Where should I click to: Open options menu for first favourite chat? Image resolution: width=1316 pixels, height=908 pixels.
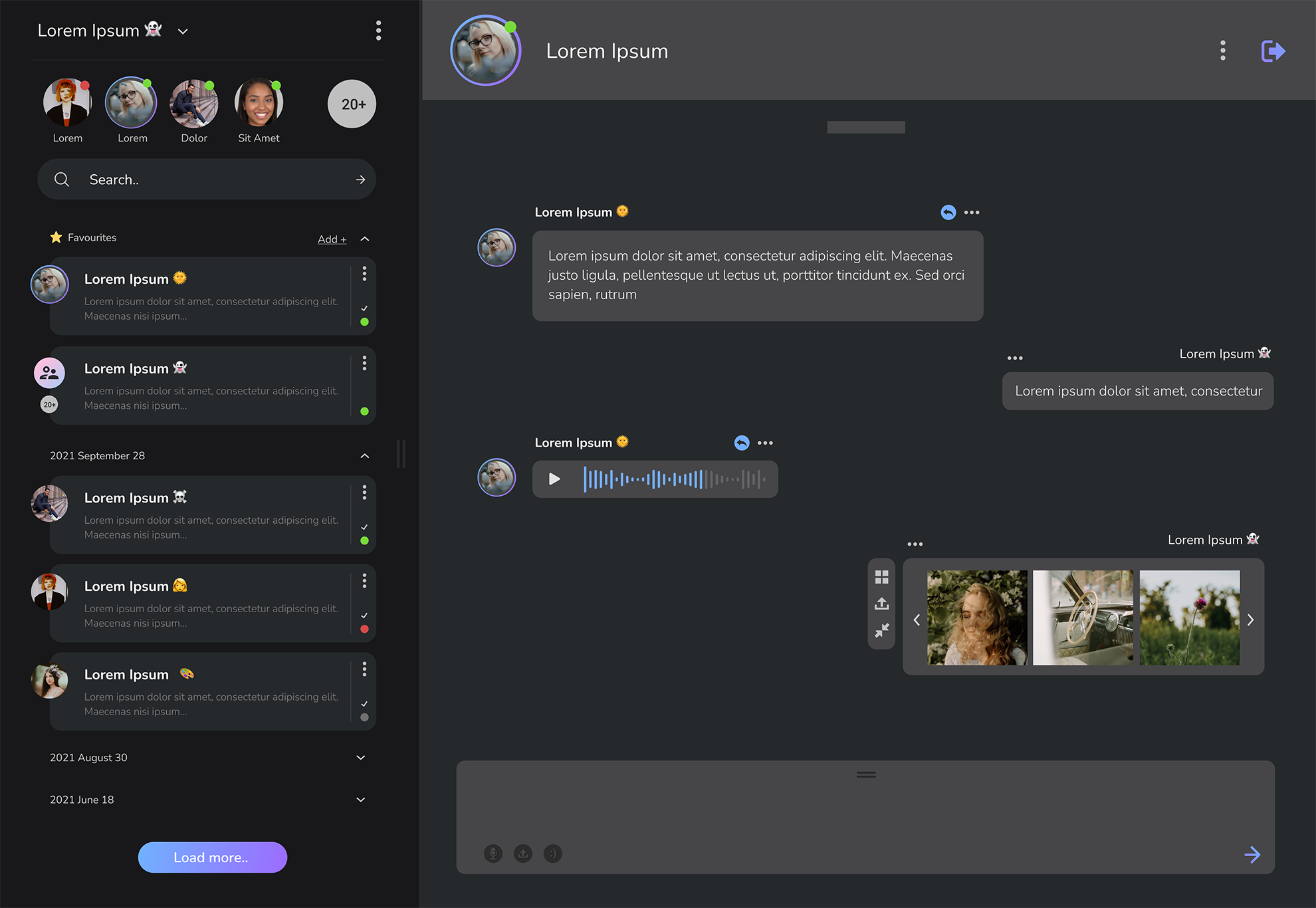[364, 274]
